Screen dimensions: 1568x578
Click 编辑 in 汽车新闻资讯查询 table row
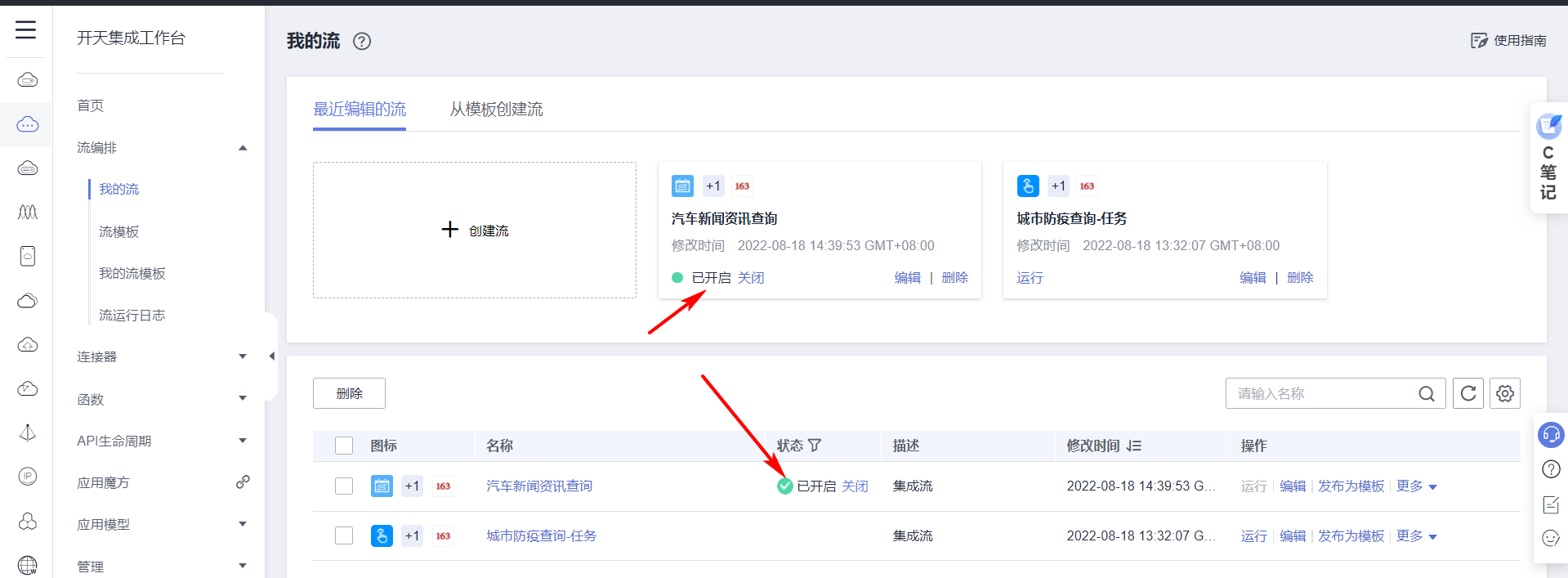pyautogui.click(x=1293, y=486)
